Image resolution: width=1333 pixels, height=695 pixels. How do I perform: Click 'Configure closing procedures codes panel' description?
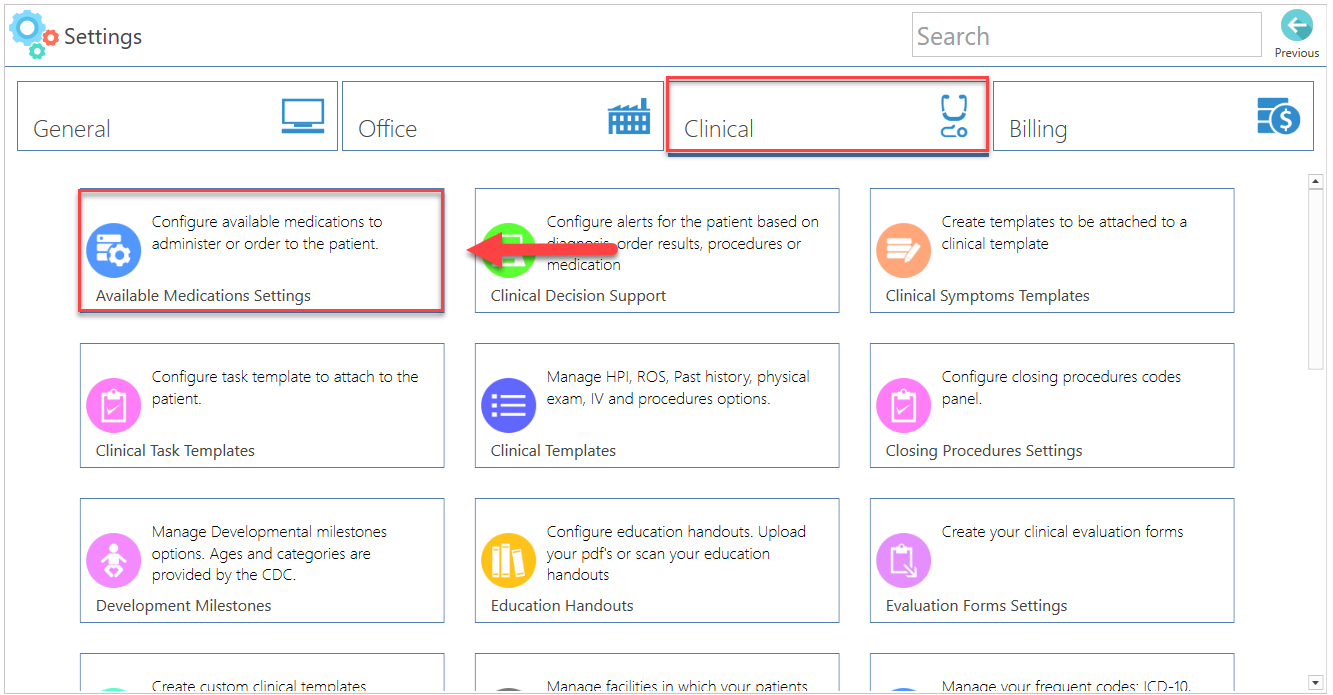[1061, 388]
